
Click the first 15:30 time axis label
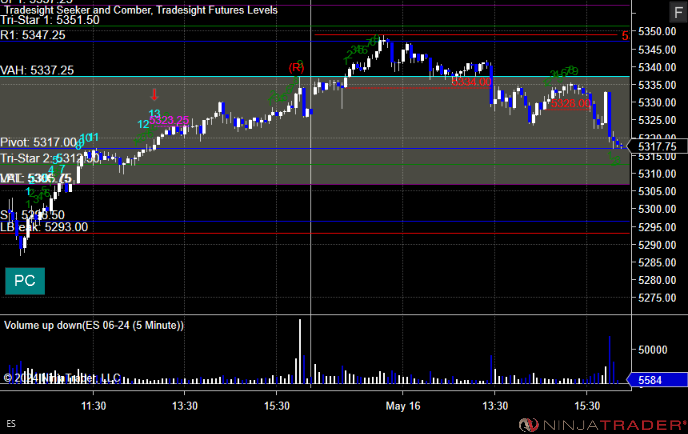(x=277, y=406)
